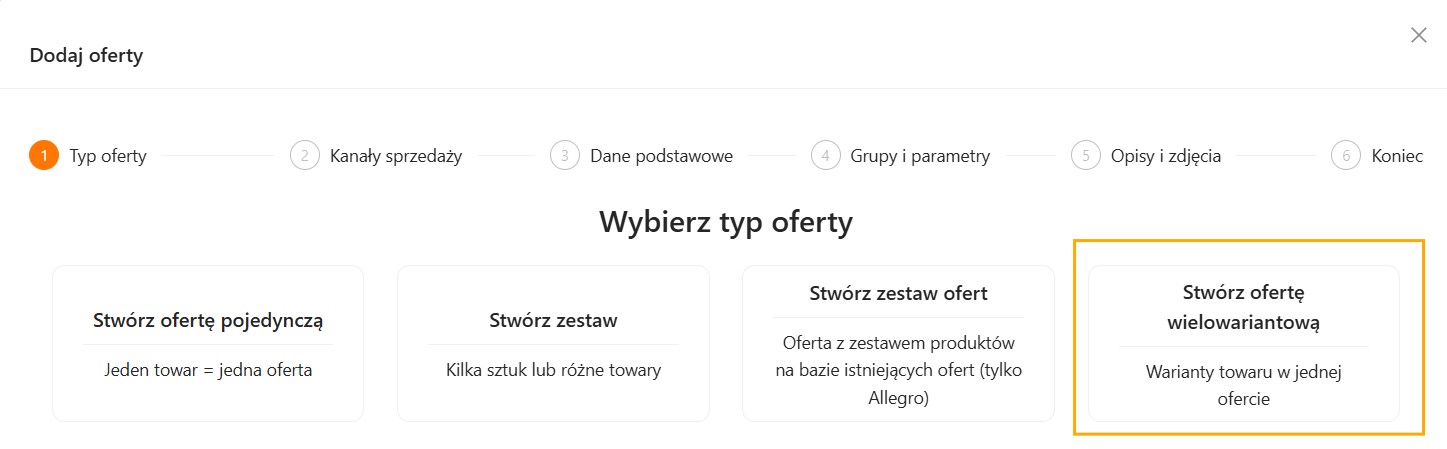Select the Stwórz zestaw ofert card

click(898, 343)
